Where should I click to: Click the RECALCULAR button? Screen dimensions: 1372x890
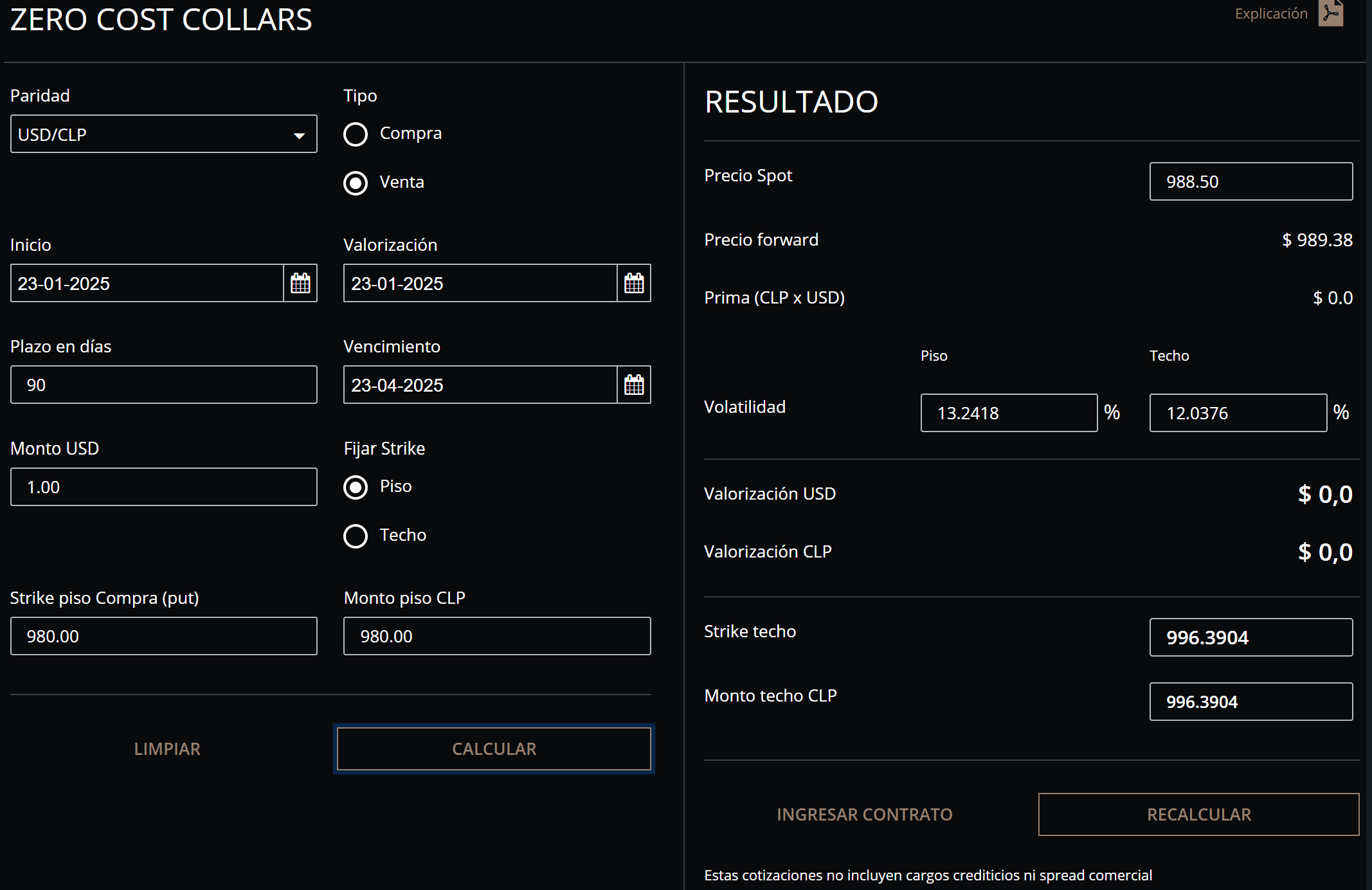[1199, 814]
